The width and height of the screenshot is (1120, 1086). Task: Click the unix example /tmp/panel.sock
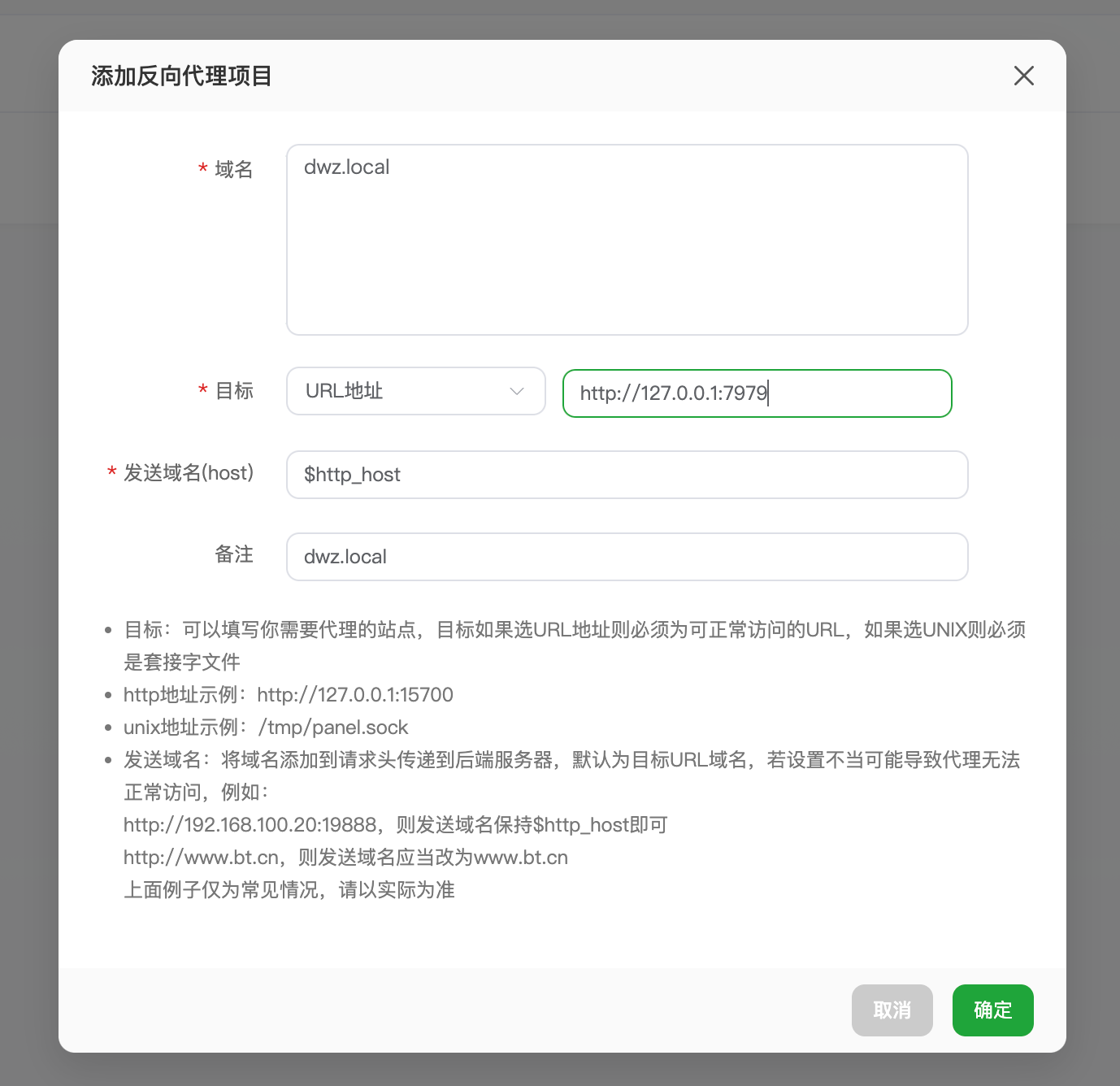333,728
